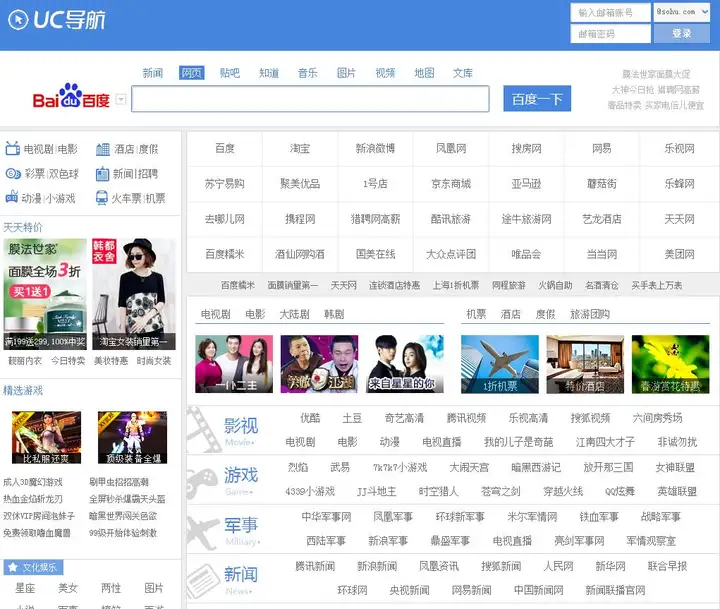Viewport: 720px width, 609px height.
Task: Open the 1折机票 airplane thumbnail
Action: [x=500, y=364]
